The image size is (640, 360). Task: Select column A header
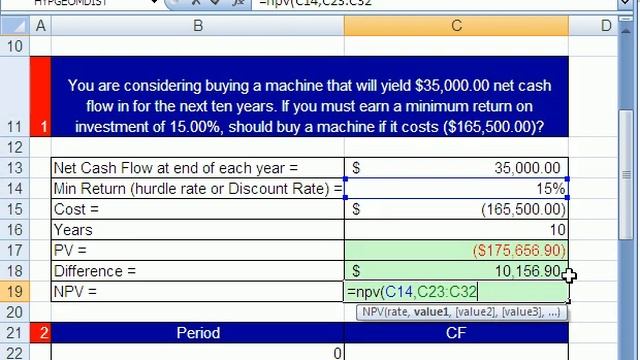coord(40,26)
